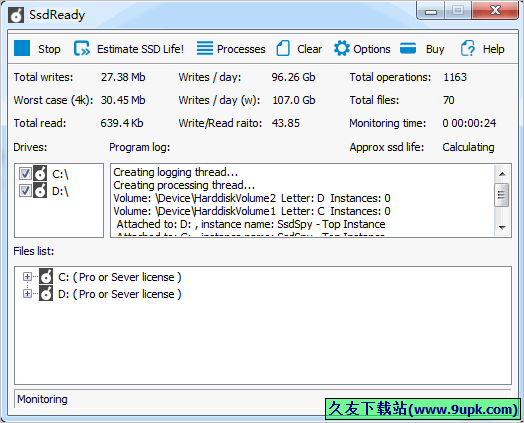Click Writes / day value 96.26 Gb
The height and width of the screenshot is (423, 524).
[x=293, y=77]
